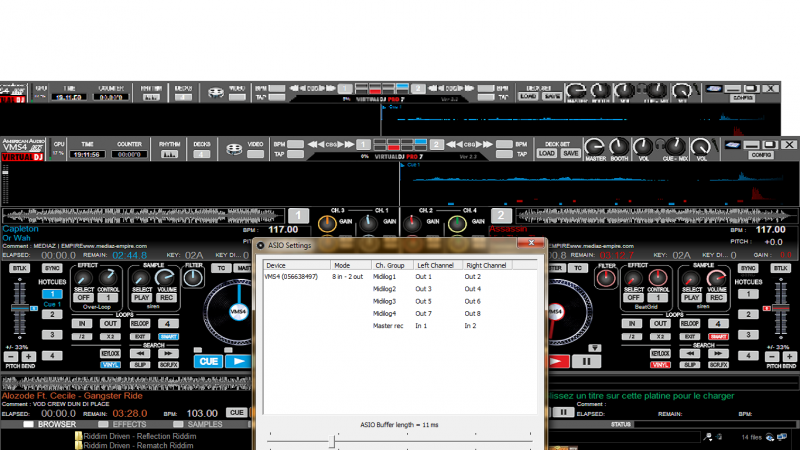Toggle left deck VINYL mode
Screen dimensions: 800x450
pos(110,365)
